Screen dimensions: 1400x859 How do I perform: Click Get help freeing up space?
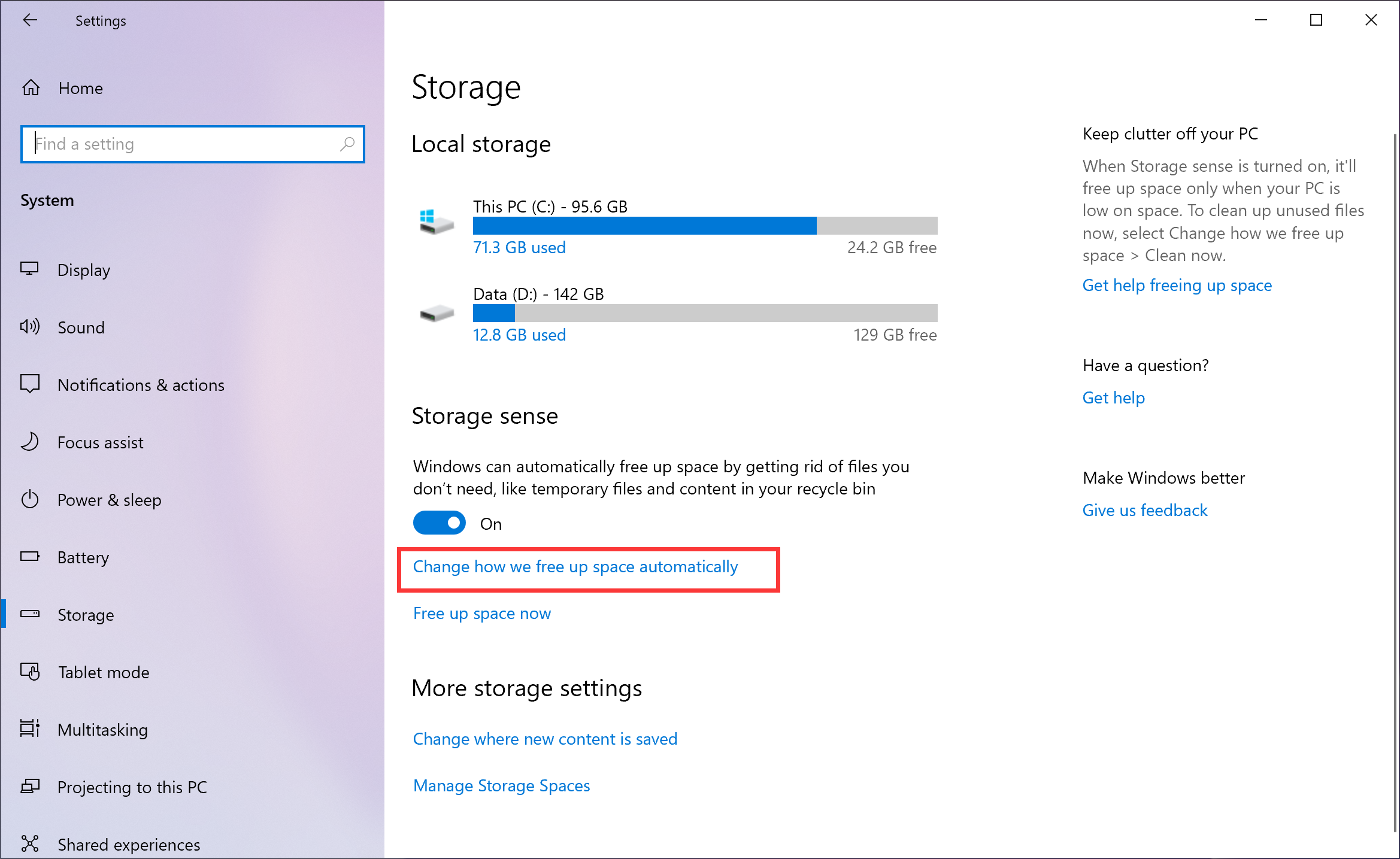(x=1177, y=286)
